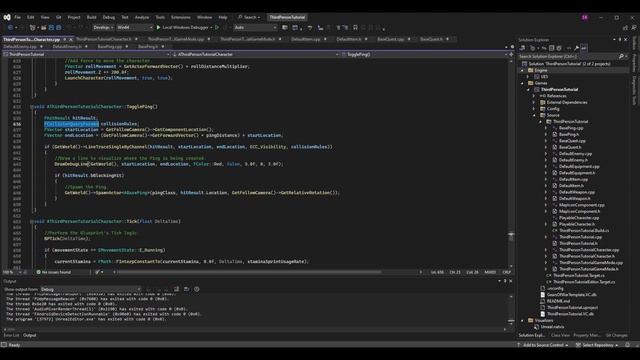The width and height of the screenshot is (640, 360).
Task: Open the Help menu
Action: tap(223, 17)
